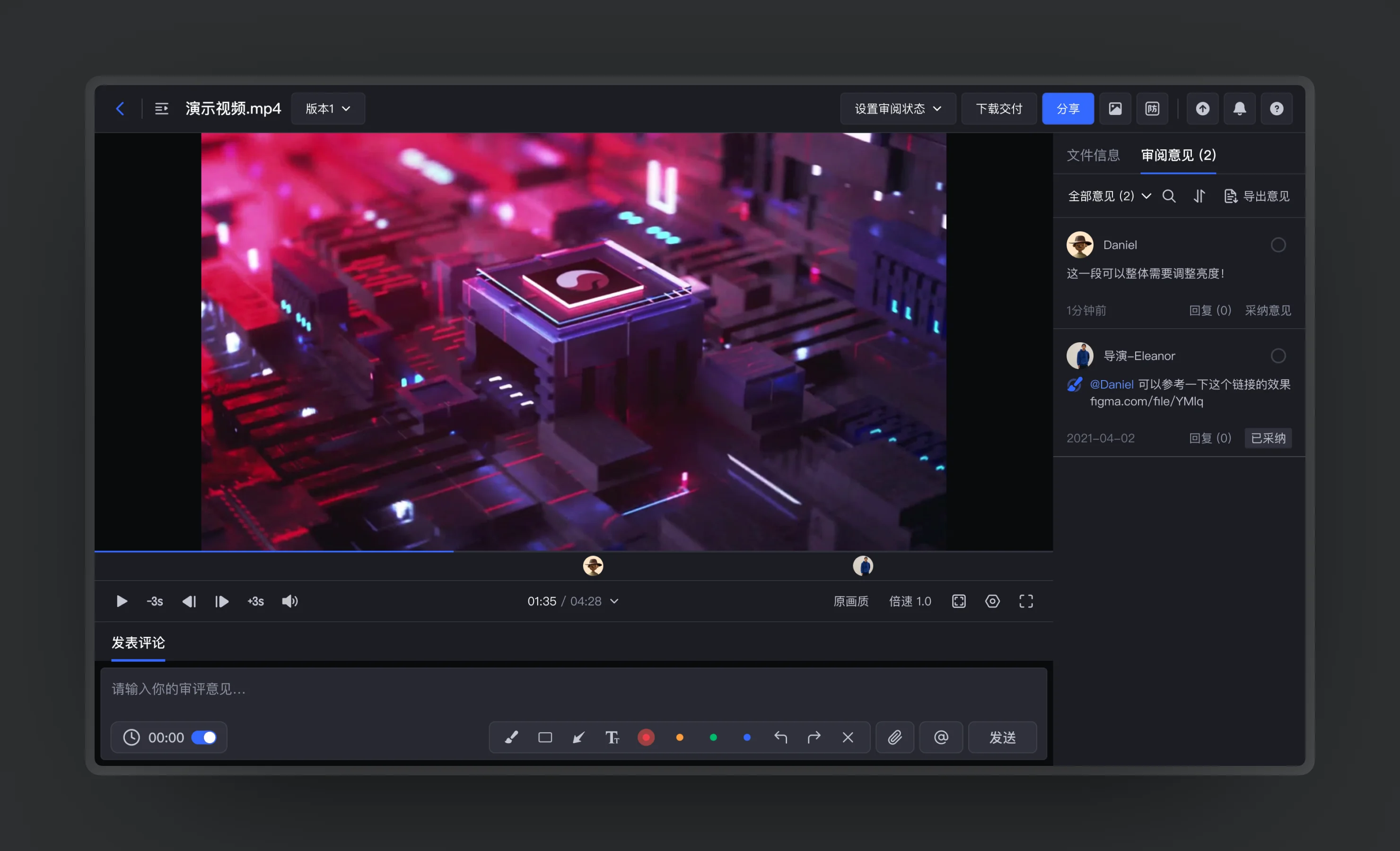The height and width of the screenshot is (851, 1400).
Task: Click the attachment paperclip icon
Action: coord(894,737)
